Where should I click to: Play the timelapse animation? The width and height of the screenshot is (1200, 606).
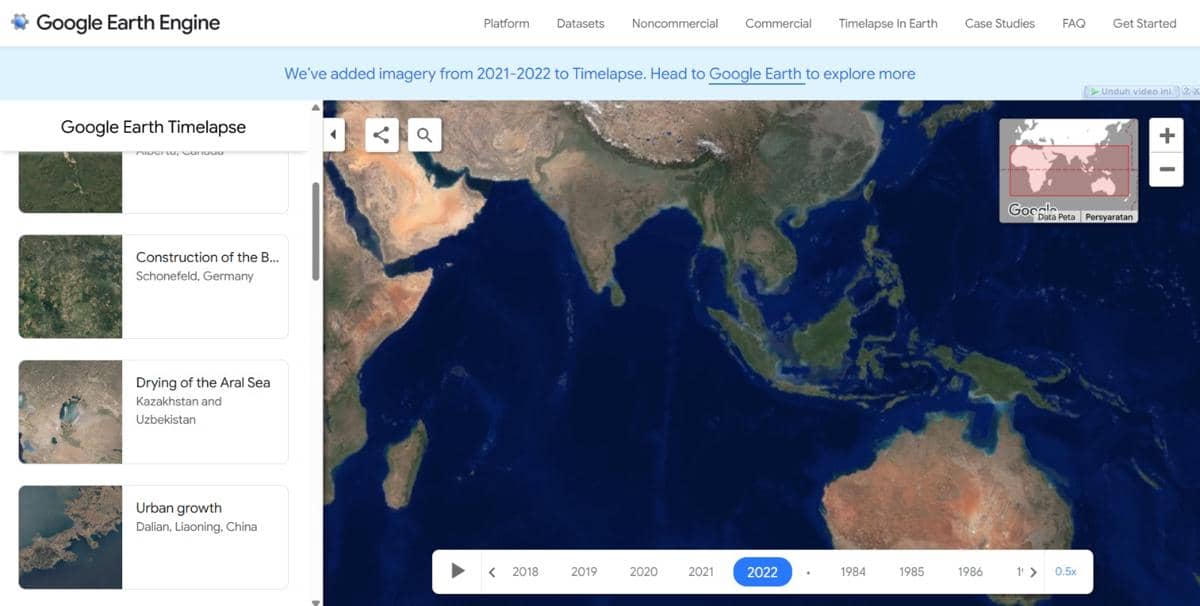(x=458, y=571)
